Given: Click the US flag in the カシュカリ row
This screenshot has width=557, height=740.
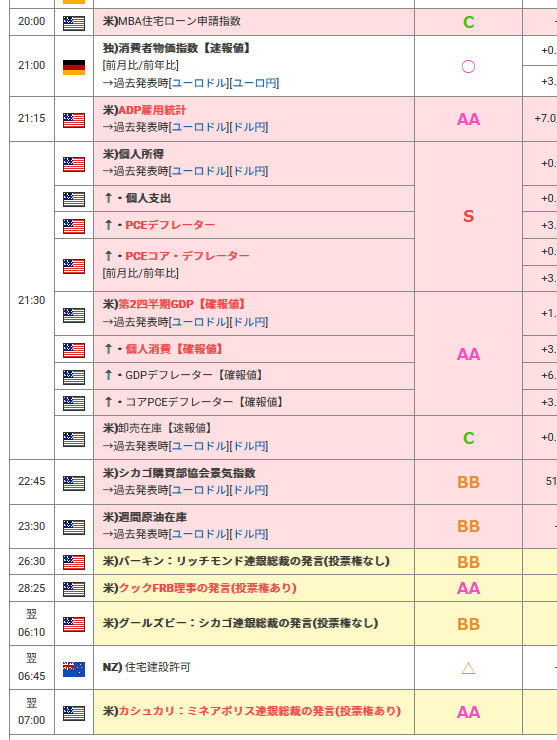Looking at the screenshot, I should 74,713.
